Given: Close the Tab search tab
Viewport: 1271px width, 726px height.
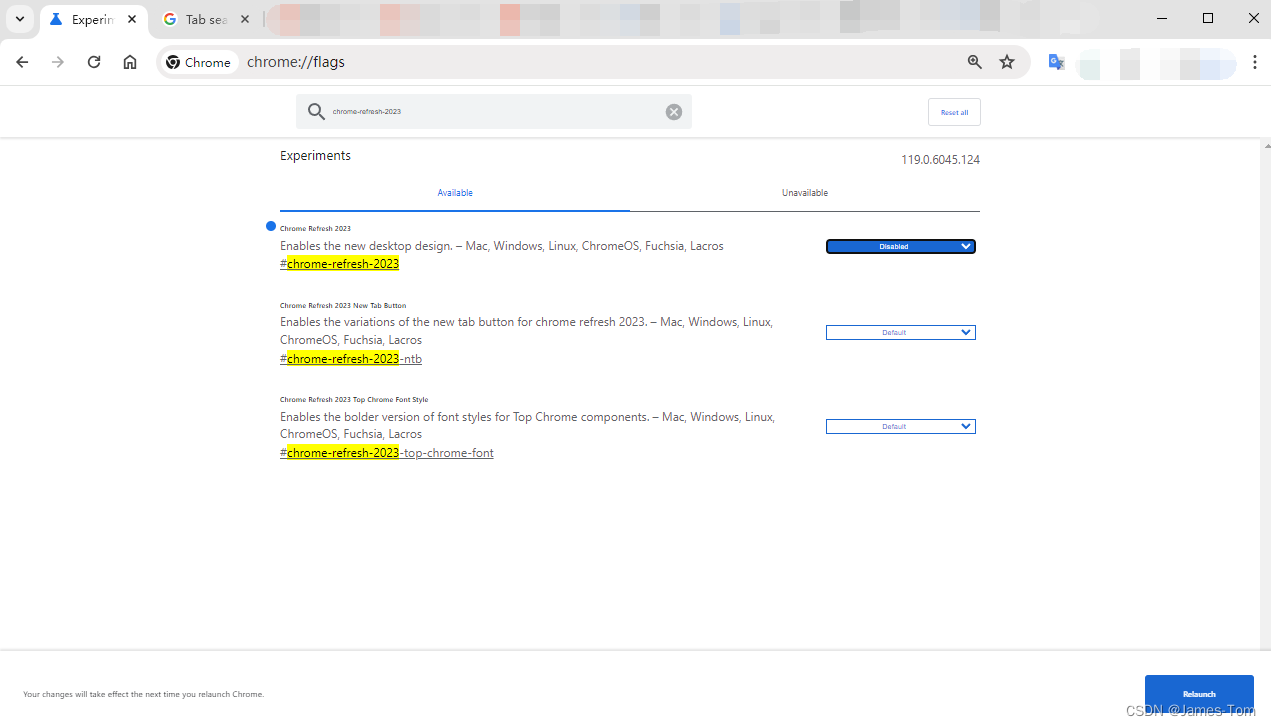Looking at the screenshot, I should coord(245,19).
